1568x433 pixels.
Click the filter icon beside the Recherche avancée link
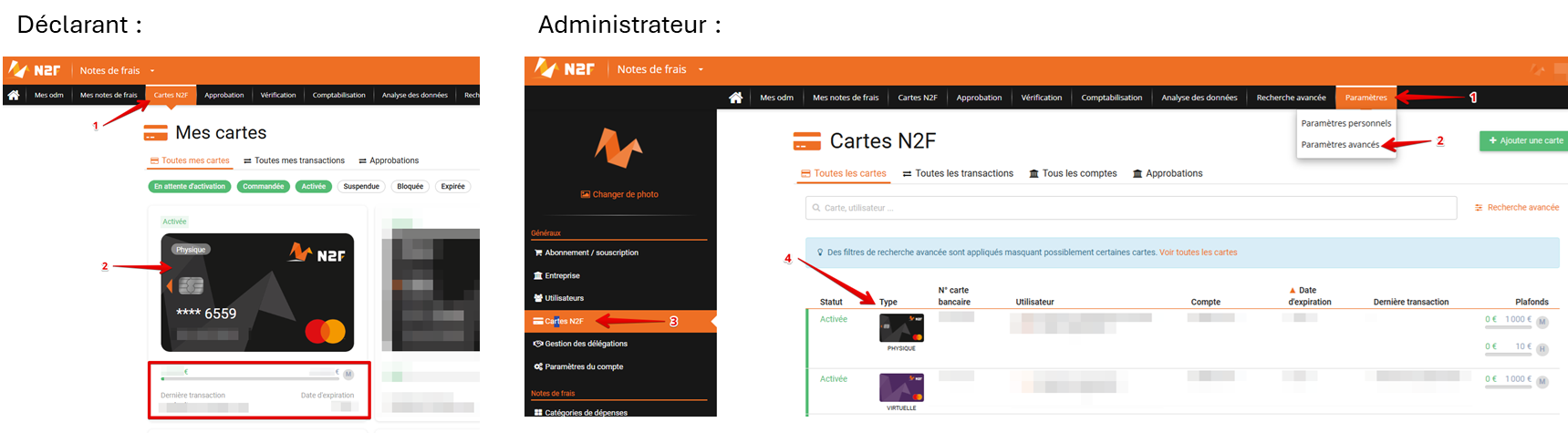click(x=1479, y=208)
